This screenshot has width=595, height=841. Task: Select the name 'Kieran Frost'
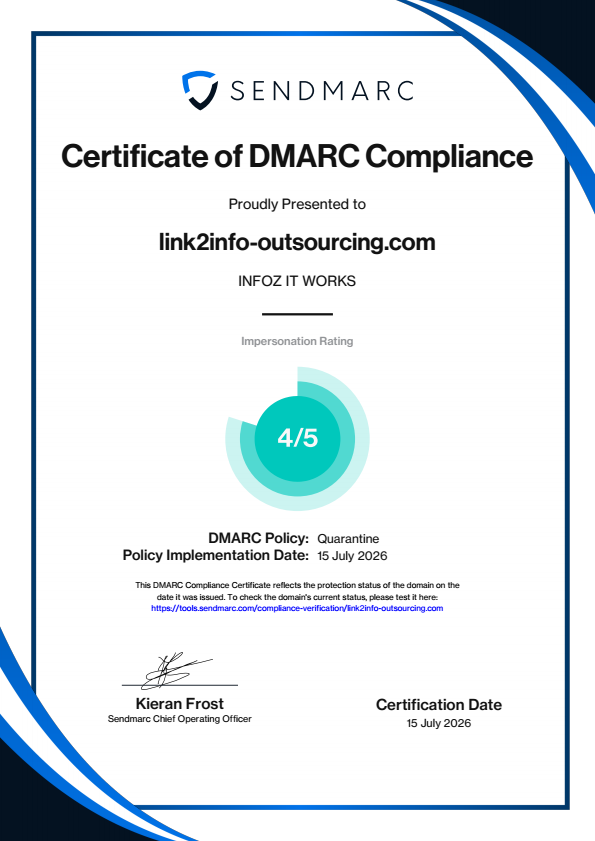tap(180, 704)
